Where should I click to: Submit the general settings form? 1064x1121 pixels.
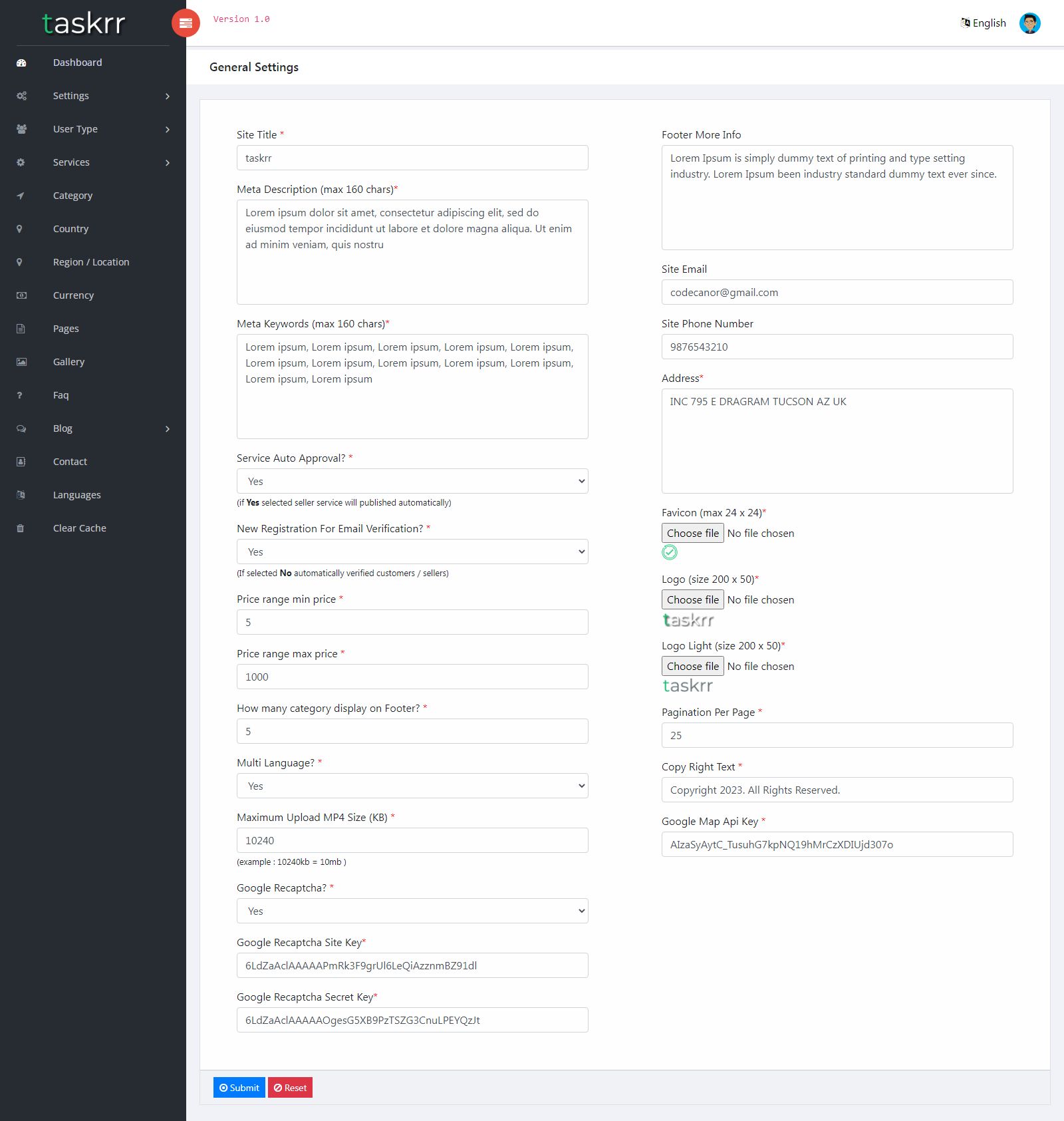(x=239, y=1088)
